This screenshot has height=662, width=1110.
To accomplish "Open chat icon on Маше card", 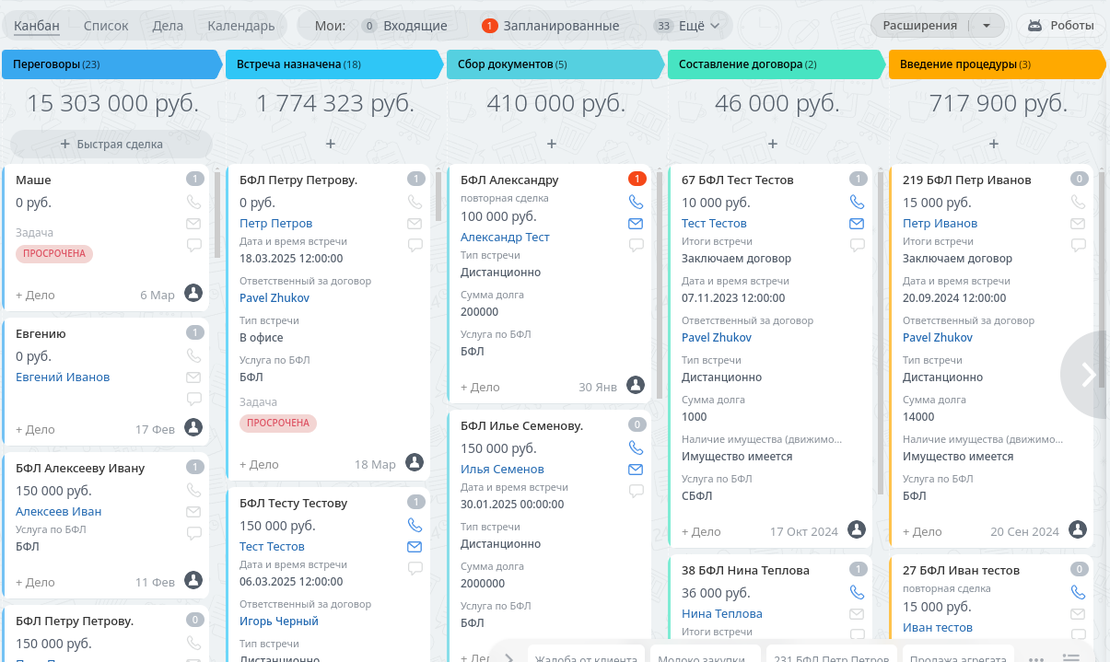I will 194,245.
